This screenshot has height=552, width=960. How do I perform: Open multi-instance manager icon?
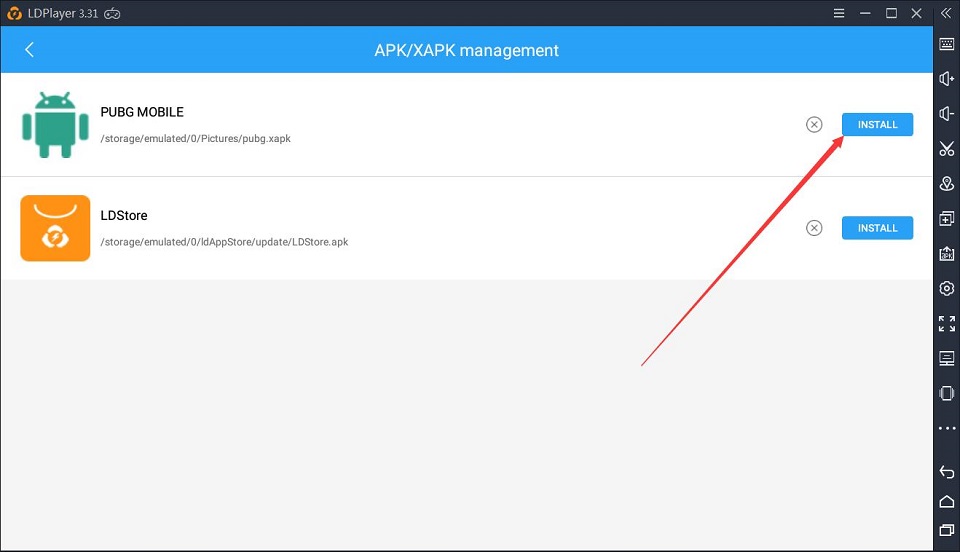(947, 218)
